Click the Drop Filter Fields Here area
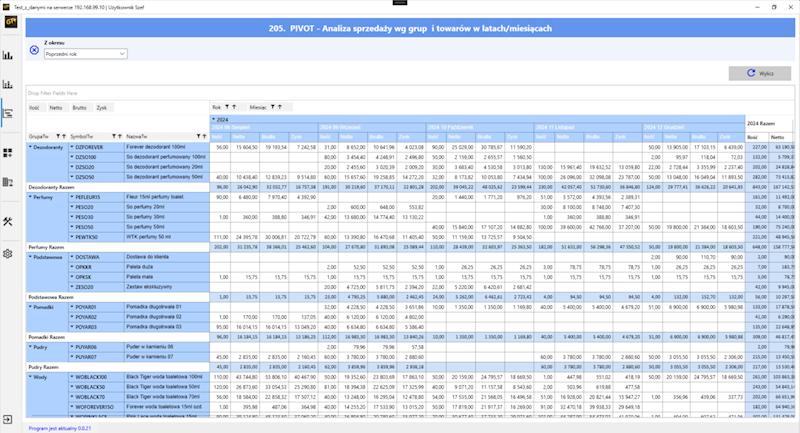The image size is (800, 433). pos(410,93)
